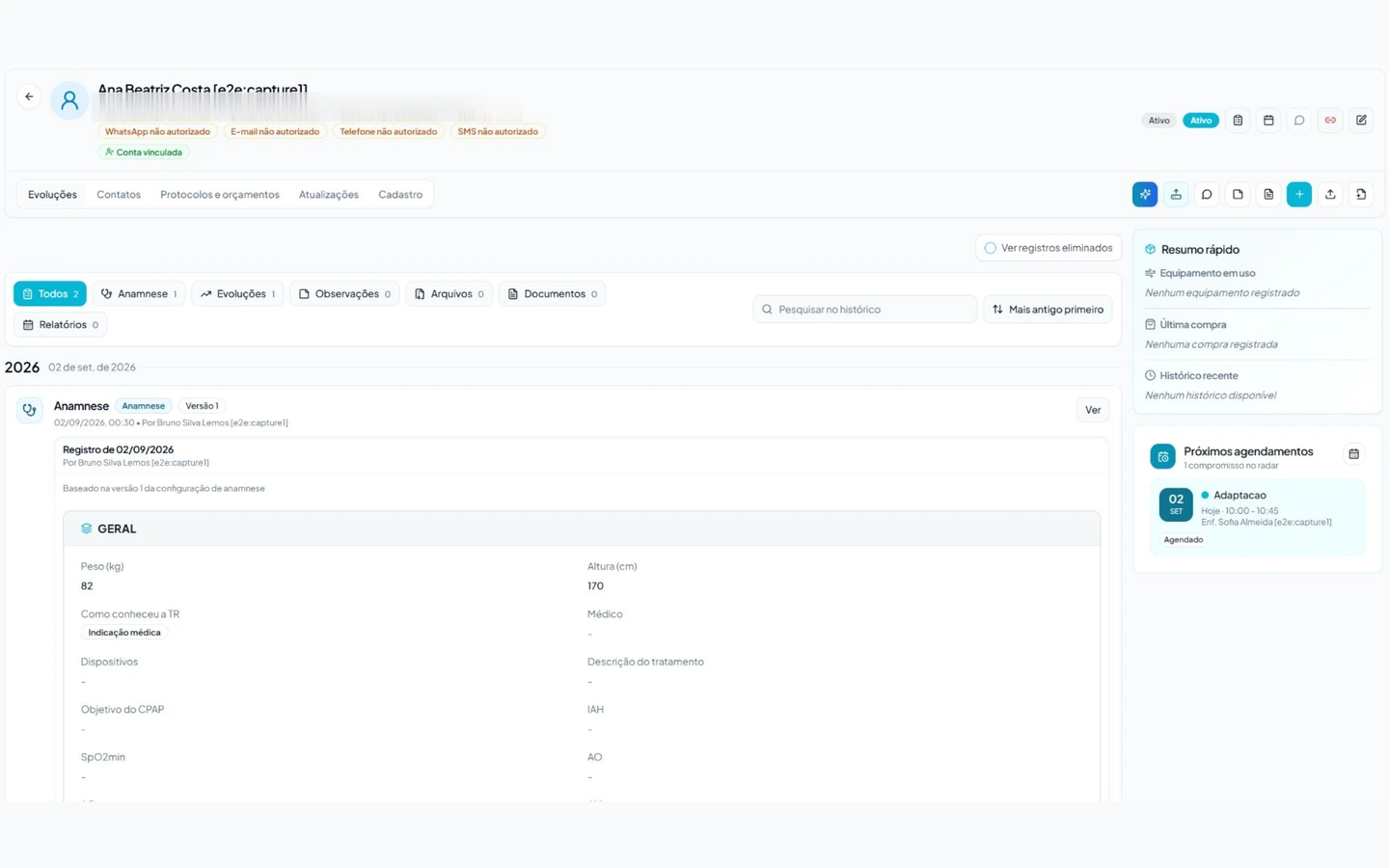1389x868 pixels.
Task: Click the SMS não autorizado tag
Action: pyautogui.click(x=498, y=131)
